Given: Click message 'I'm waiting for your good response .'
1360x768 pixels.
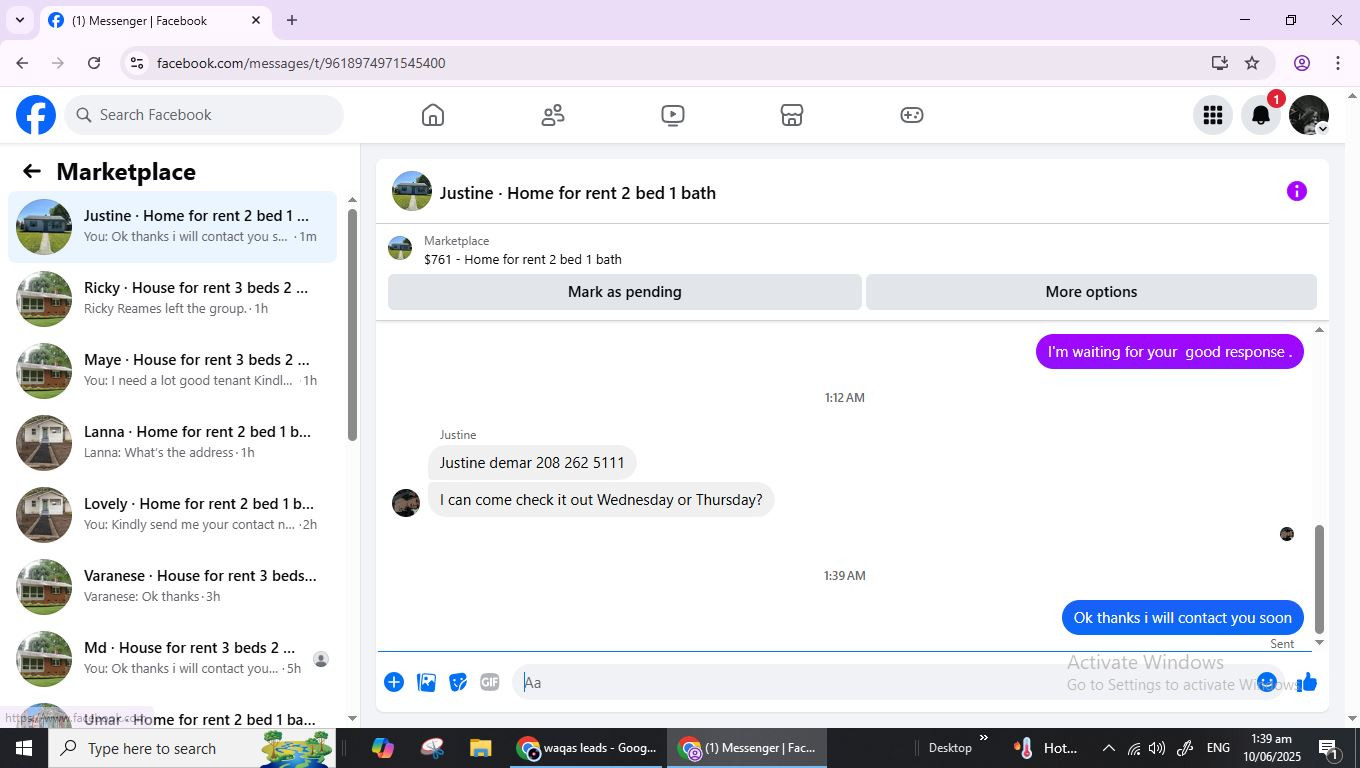Looking at the screenshot, I should [1170, 352].
